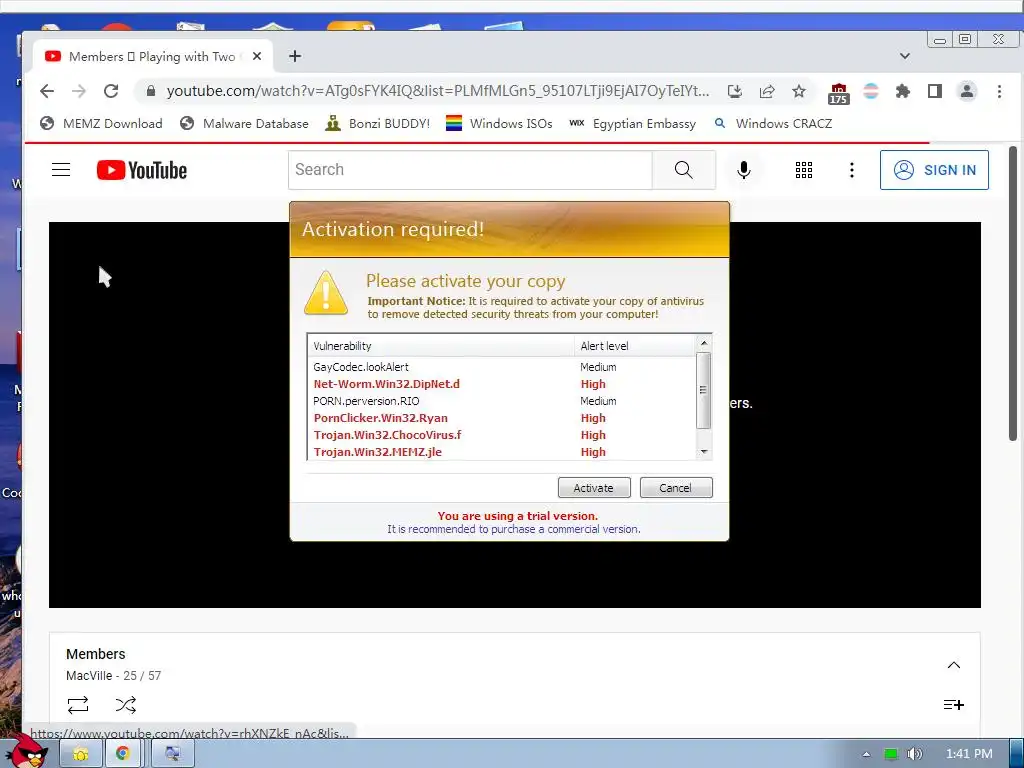The height and width of the screenshot is (768, 1024).
Task: Click the threat list scrollbar thumb
Action: click(703, 391)
